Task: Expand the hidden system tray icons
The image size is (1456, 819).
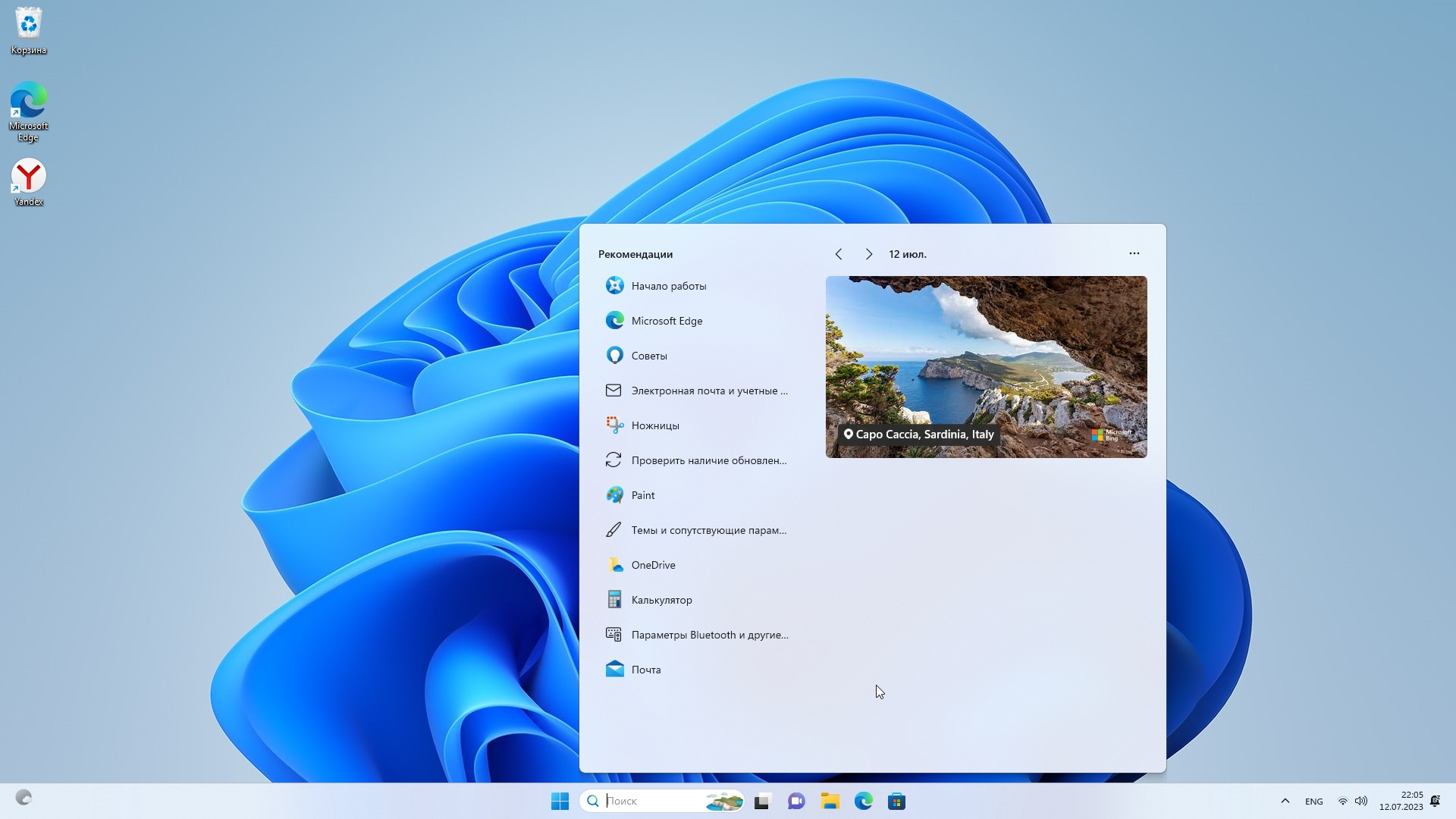Action: 1285,801
